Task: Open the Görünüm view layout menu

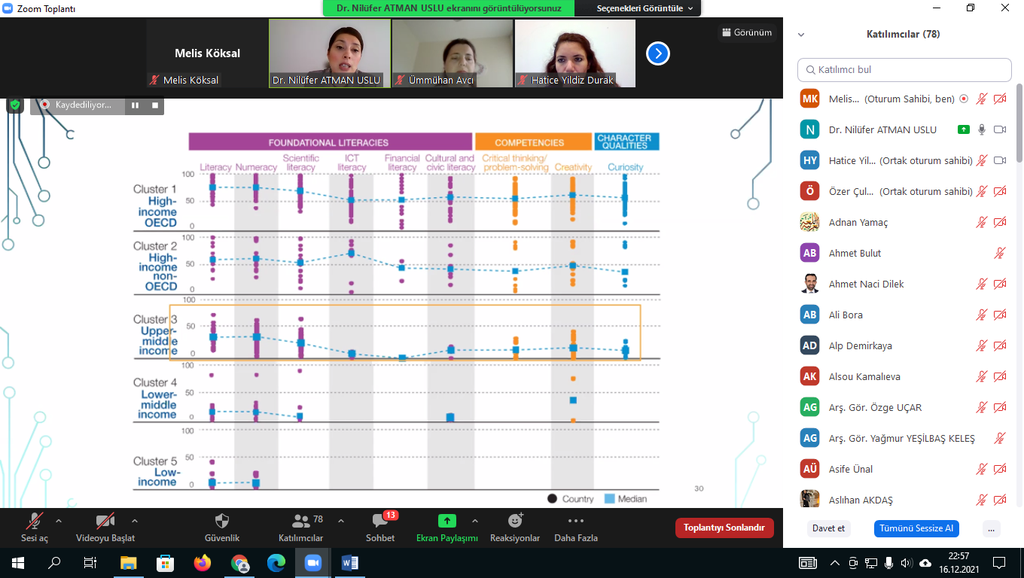Action: tap(746, 32)
